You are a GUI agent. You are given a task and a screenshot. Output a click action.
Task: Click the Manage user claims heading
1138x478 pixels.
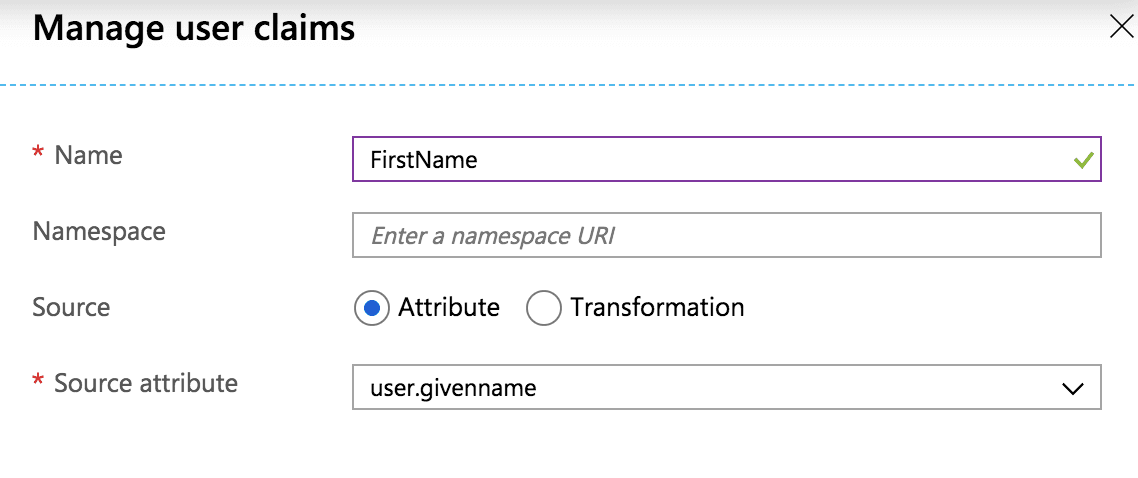pyautogui.click(x=194, y=28)
